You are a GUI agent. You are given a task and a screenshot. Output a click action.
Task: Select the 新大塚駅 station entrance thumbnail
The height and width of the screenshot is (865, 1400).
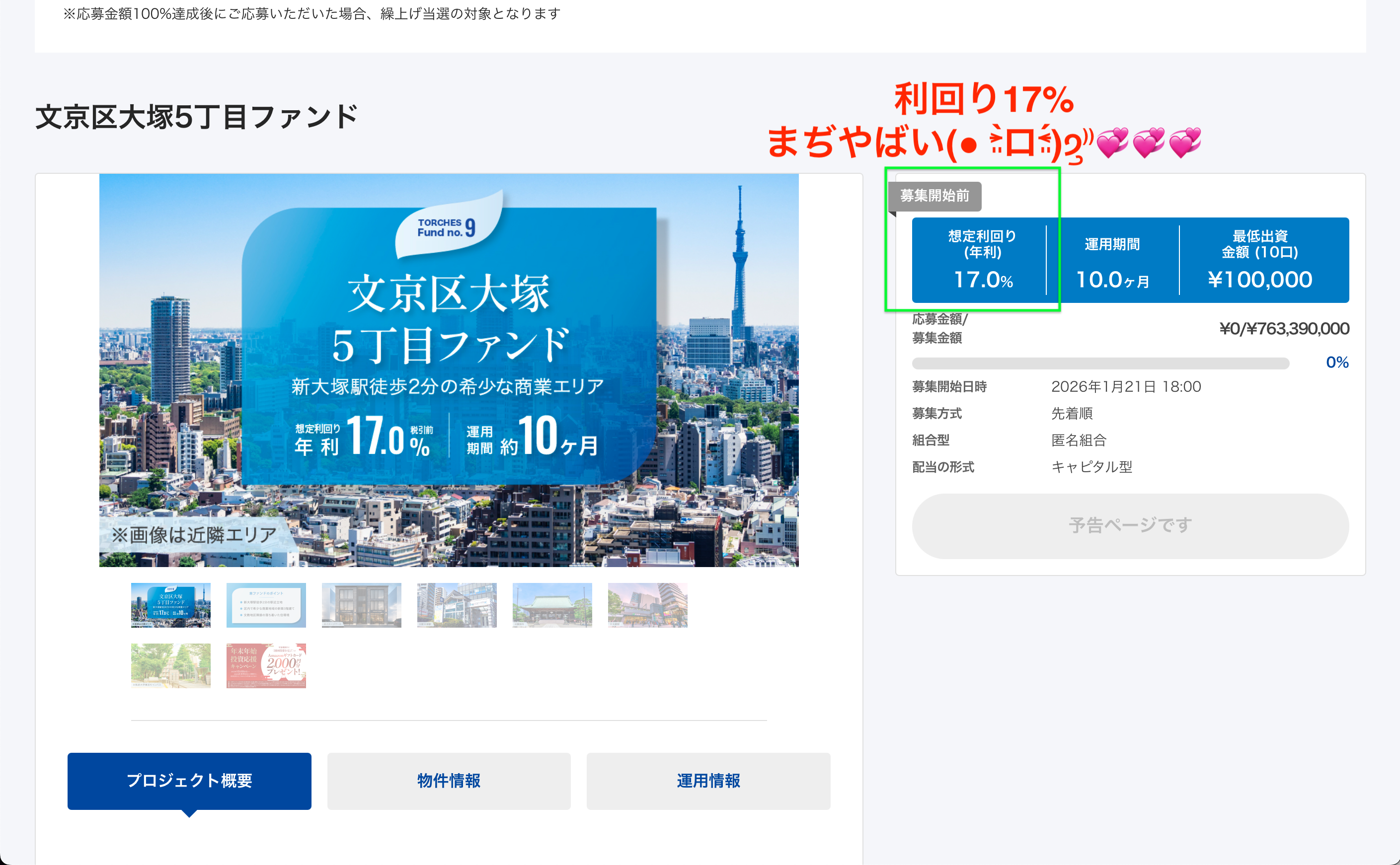[x=457, y=605]
